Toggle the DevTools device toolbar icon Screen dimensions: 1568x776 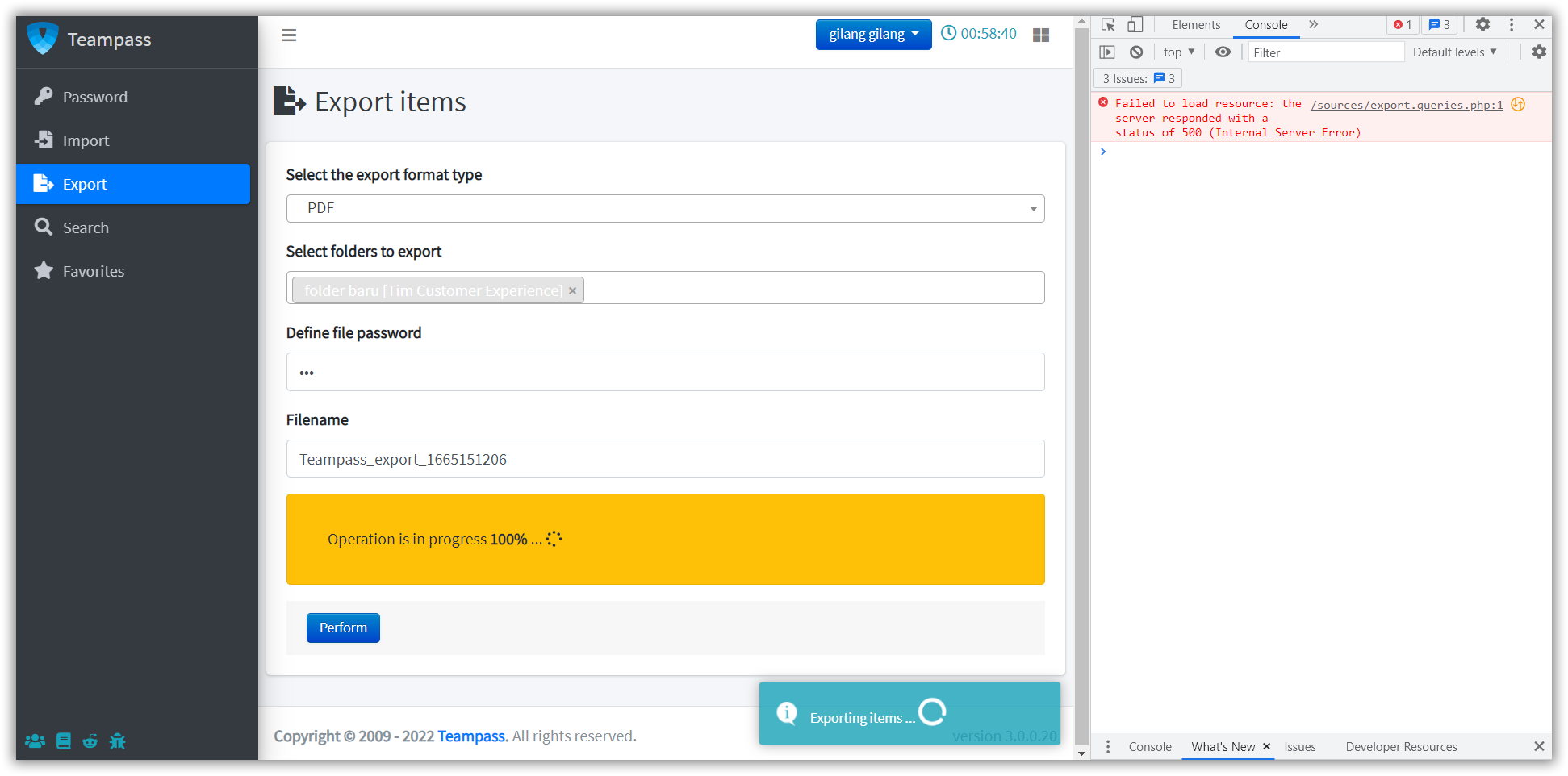coord(1135,25)
